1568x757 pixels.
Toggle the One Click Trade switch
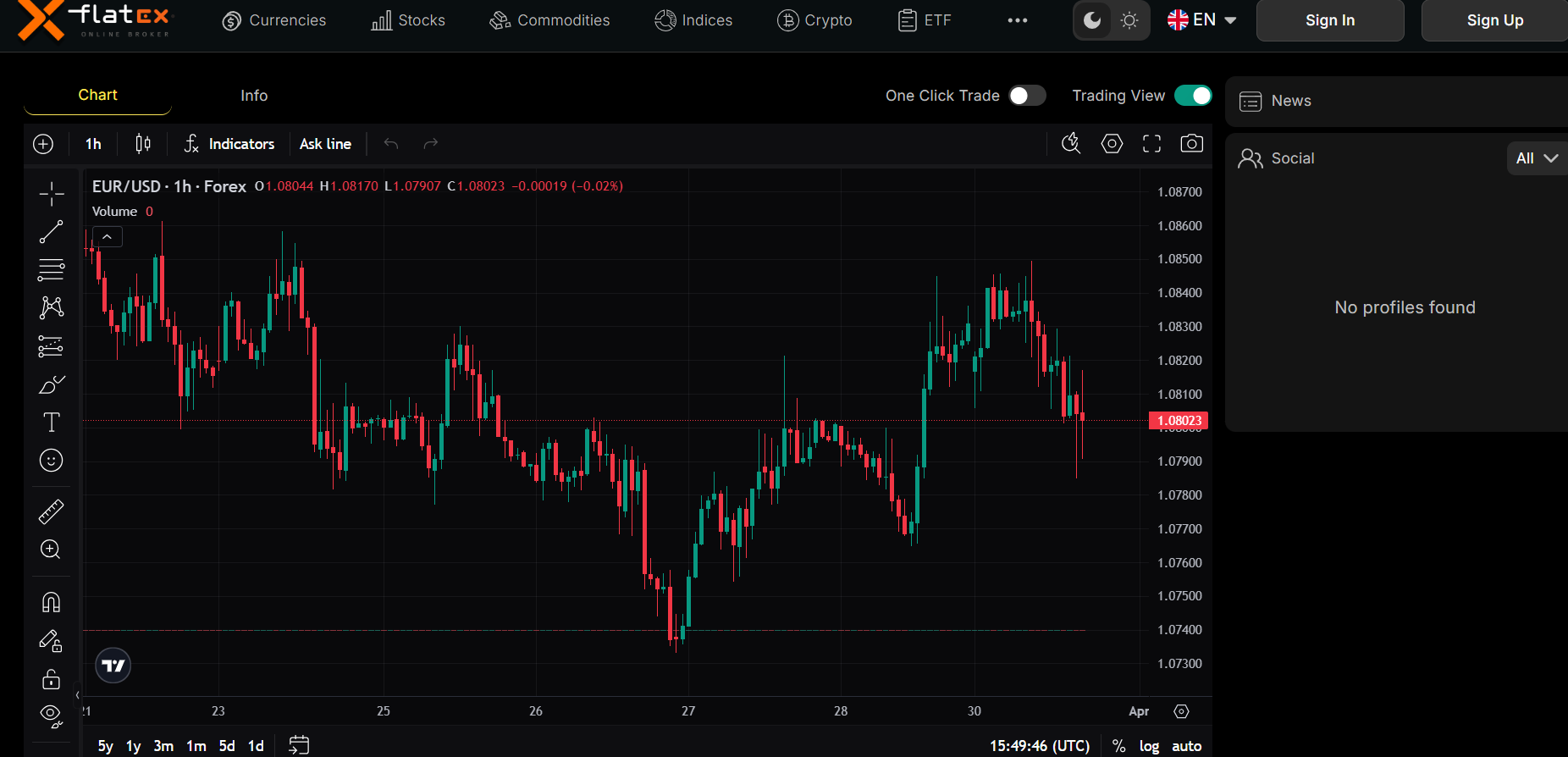[x=1026, y=96]
